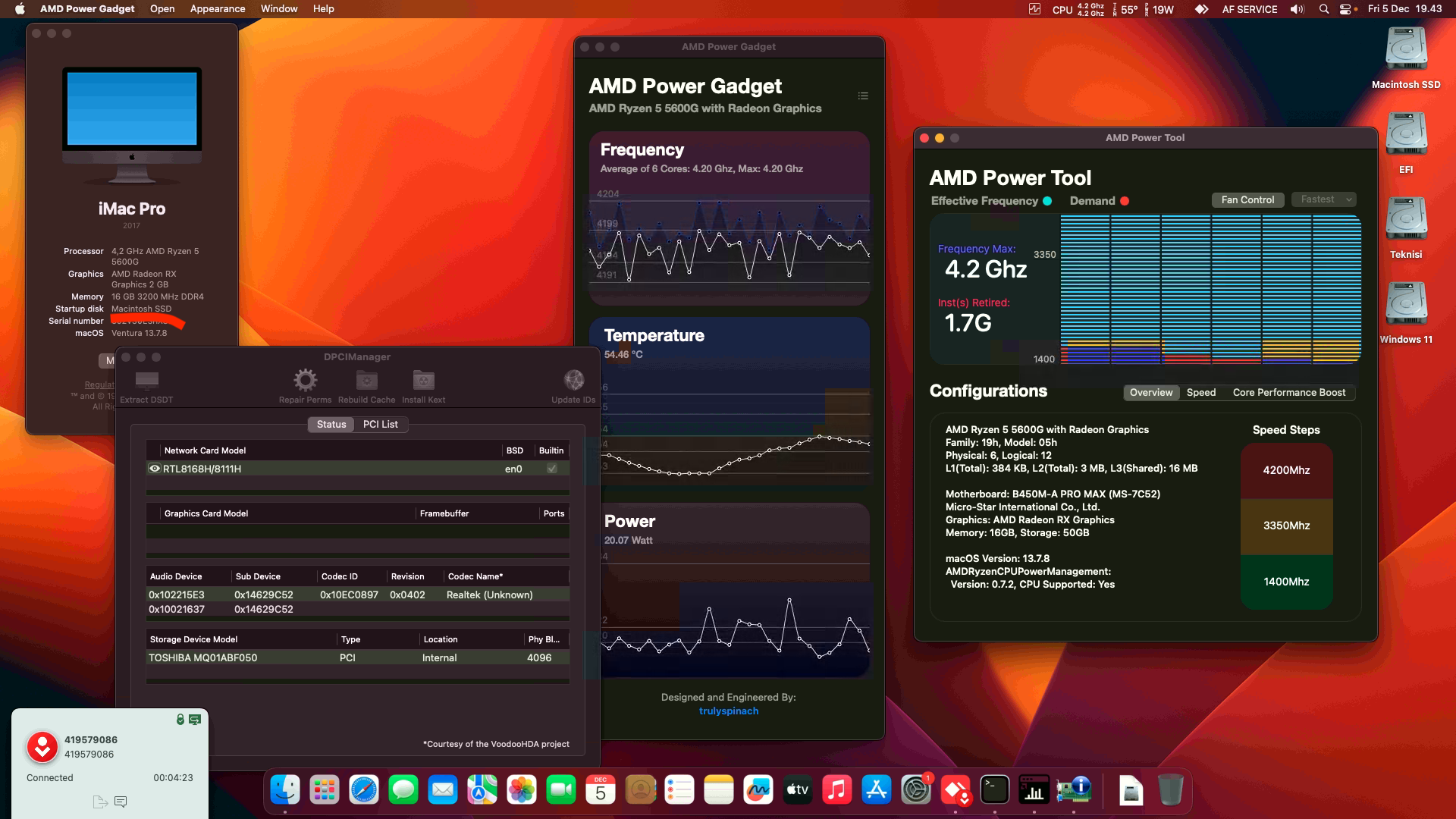Click the chat icon in the connection panel
The height and width of the screenshot is (819, 1456).
121,802
